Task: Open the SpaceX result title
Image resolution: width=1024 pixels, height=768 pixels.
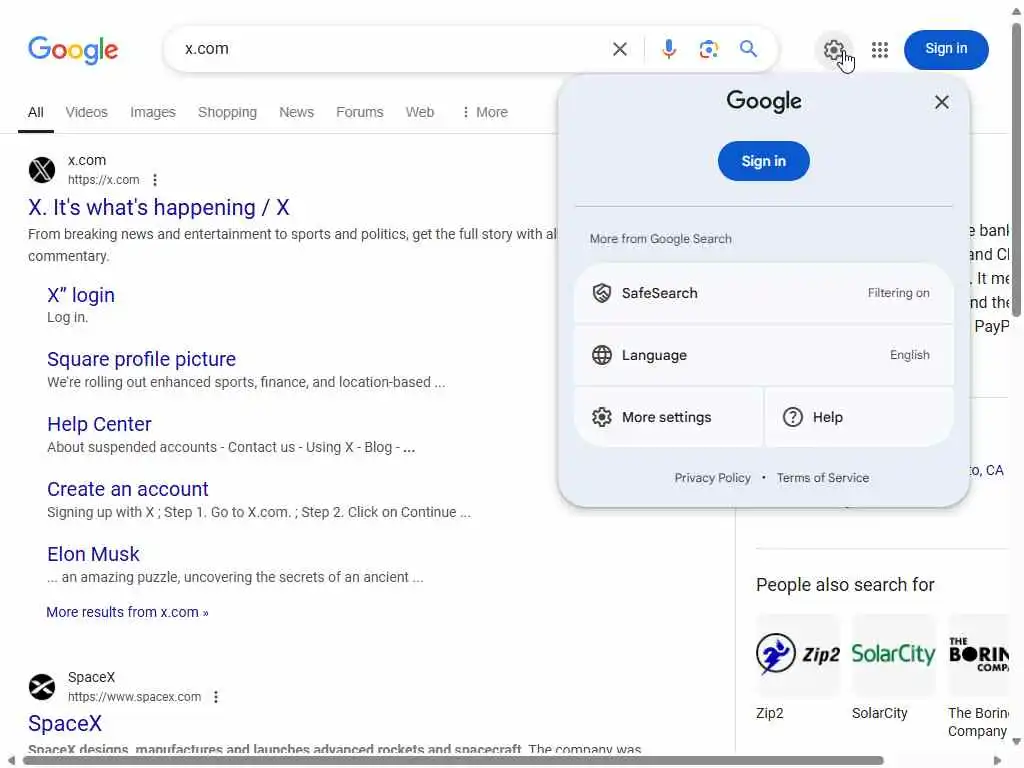Action: tap(65, 724)
